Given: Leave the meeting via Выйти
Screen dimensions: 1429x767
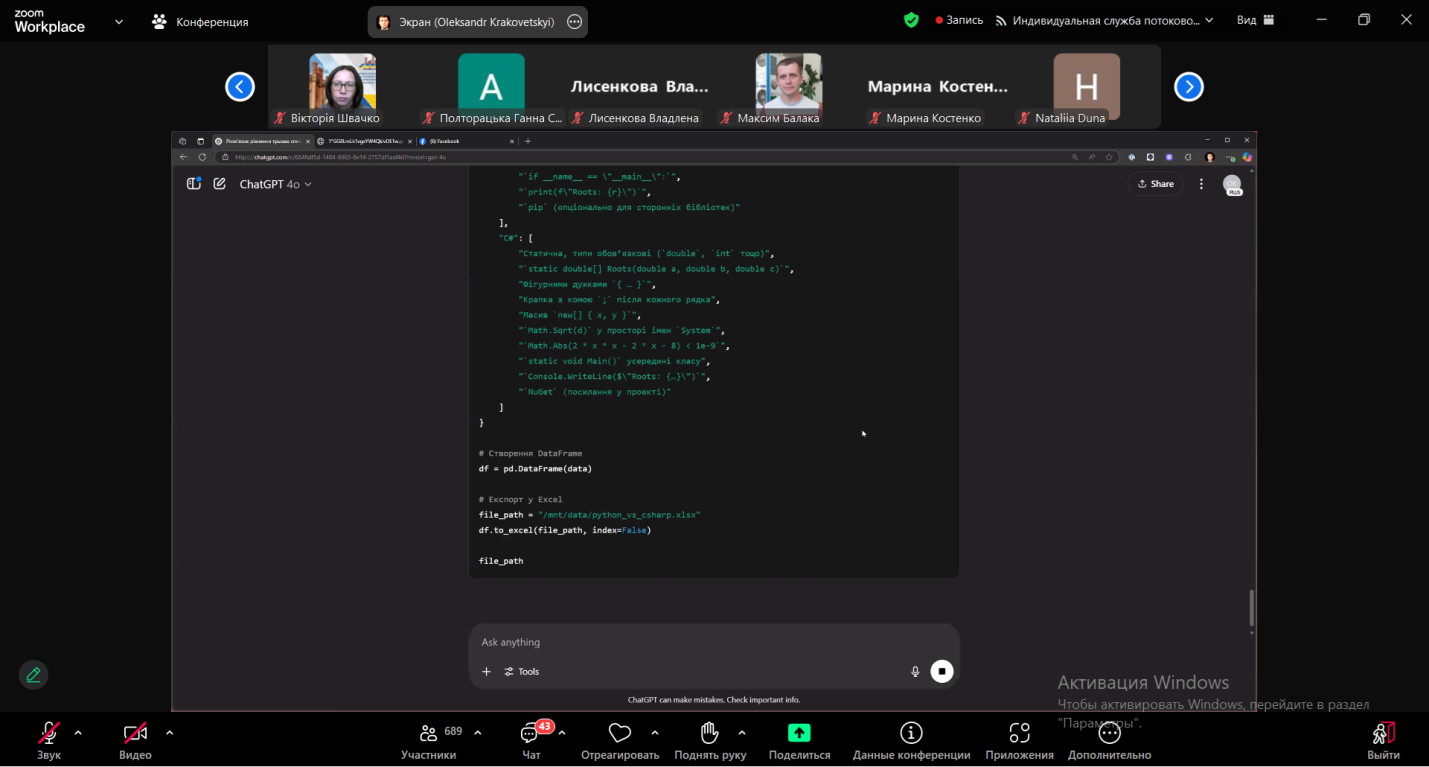Looking at the screenshot, I should [x=1383, y=735].
